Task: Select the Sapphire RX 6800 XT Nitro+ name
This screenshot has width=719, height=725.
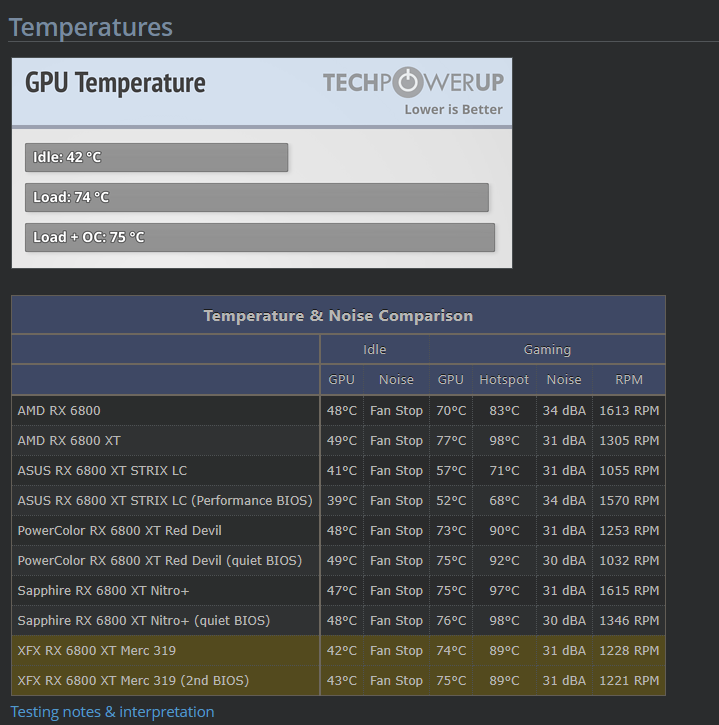Action: 103,591
